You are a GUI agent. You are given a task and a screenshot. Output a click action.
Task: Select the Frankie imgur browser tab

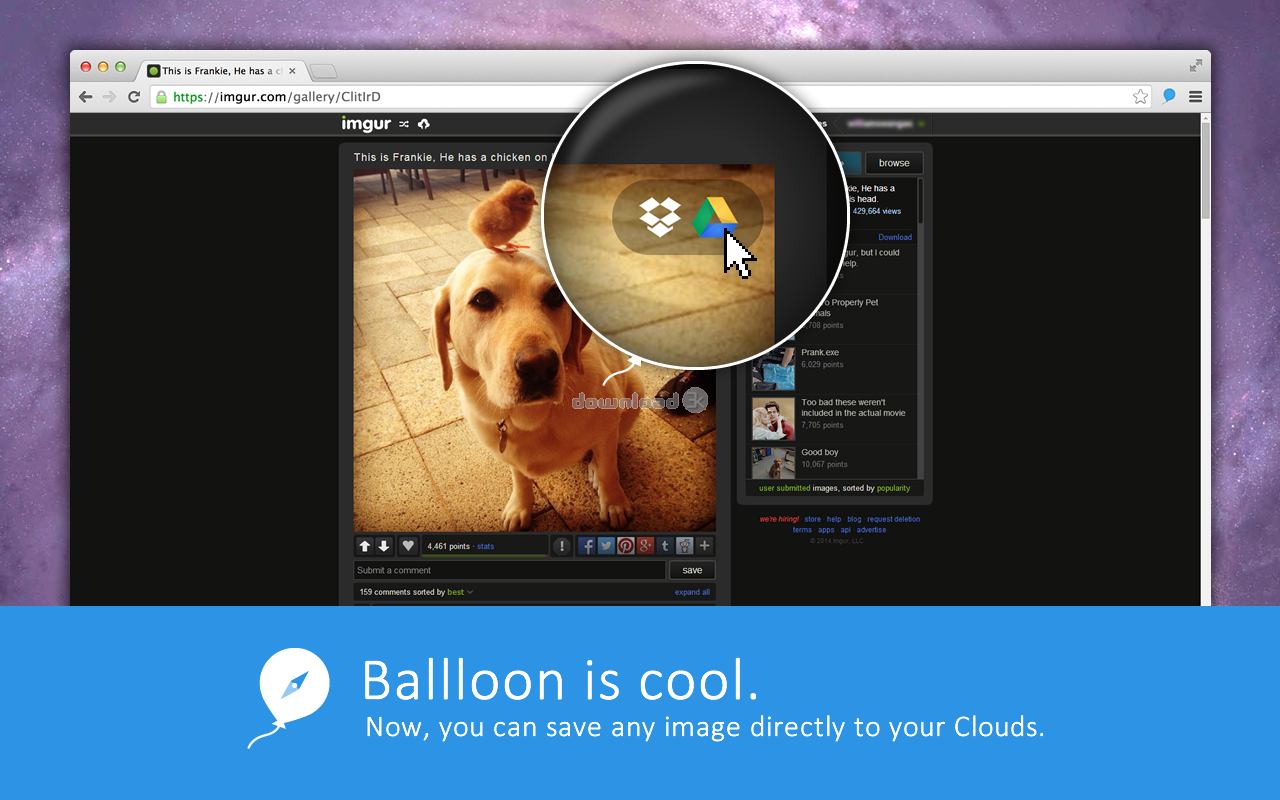220,71
